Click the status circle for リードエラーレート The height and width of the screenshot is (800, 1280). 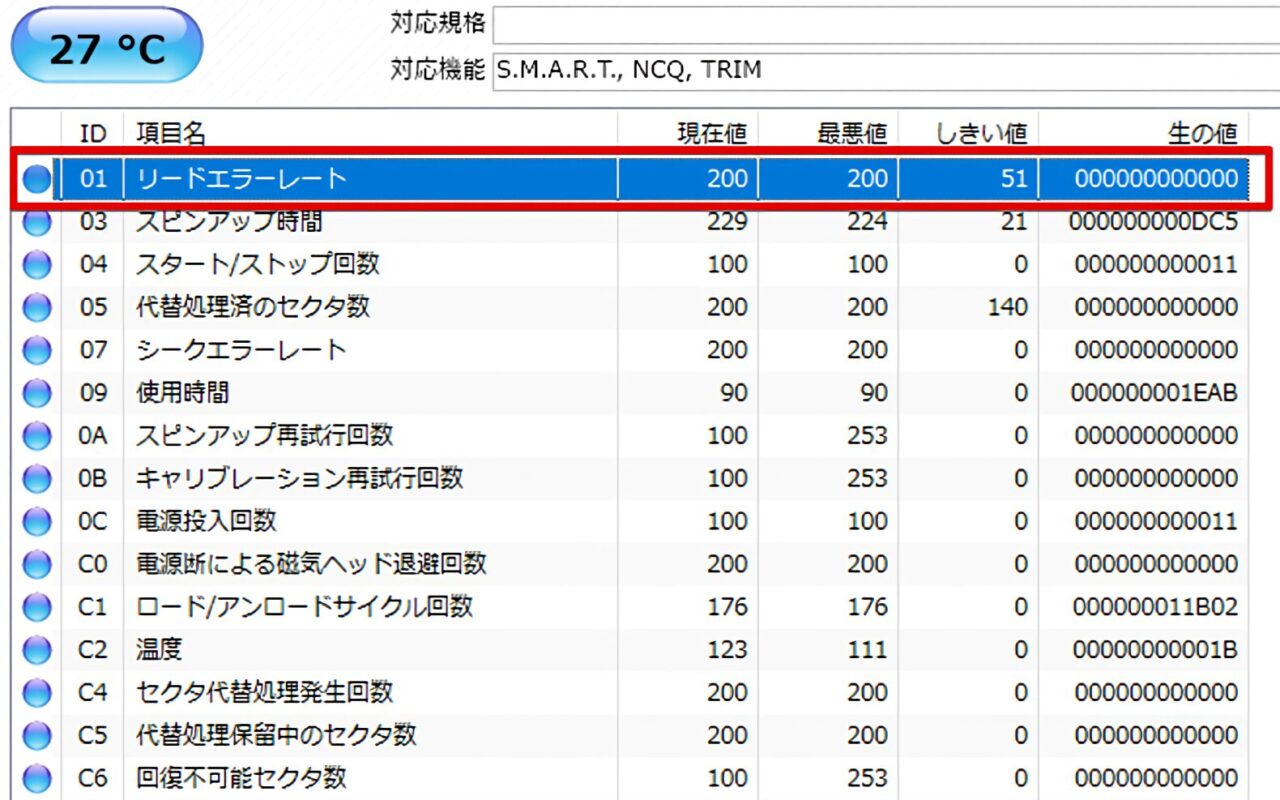37,179
